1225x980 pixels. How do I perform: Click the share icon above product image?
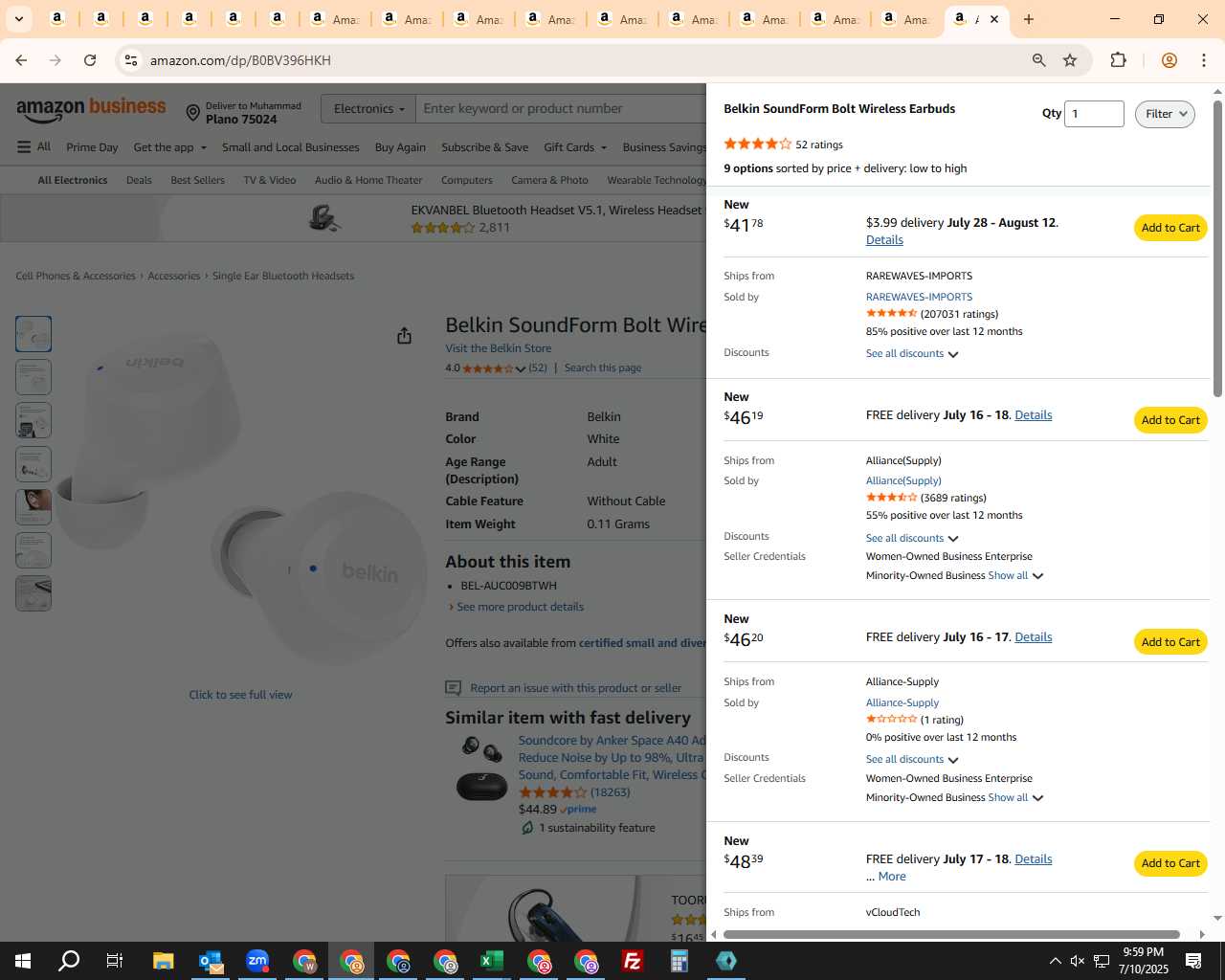tap(404, 335)
